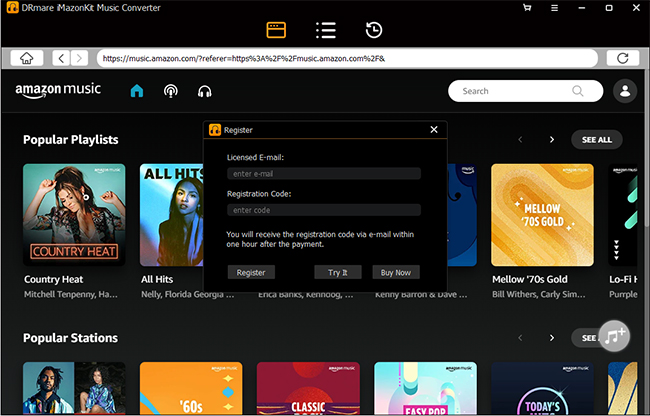This screenshot has height=416, width=650.
Task: Click the Register button
Action: point(251,272)
